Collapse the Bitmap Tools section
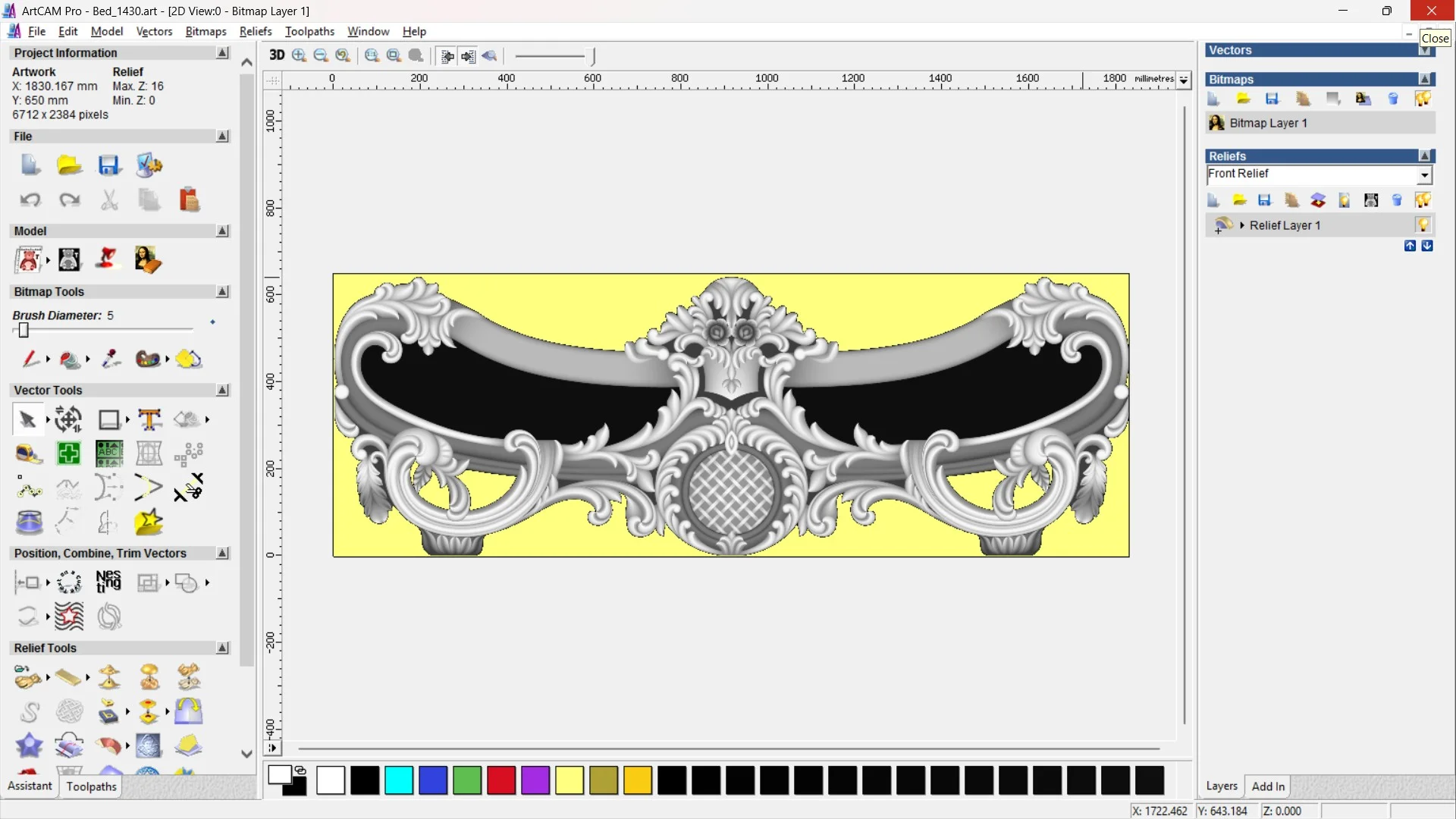This screenshot has width=1456, height=819. pyautogui.click(x=222, y=292)
